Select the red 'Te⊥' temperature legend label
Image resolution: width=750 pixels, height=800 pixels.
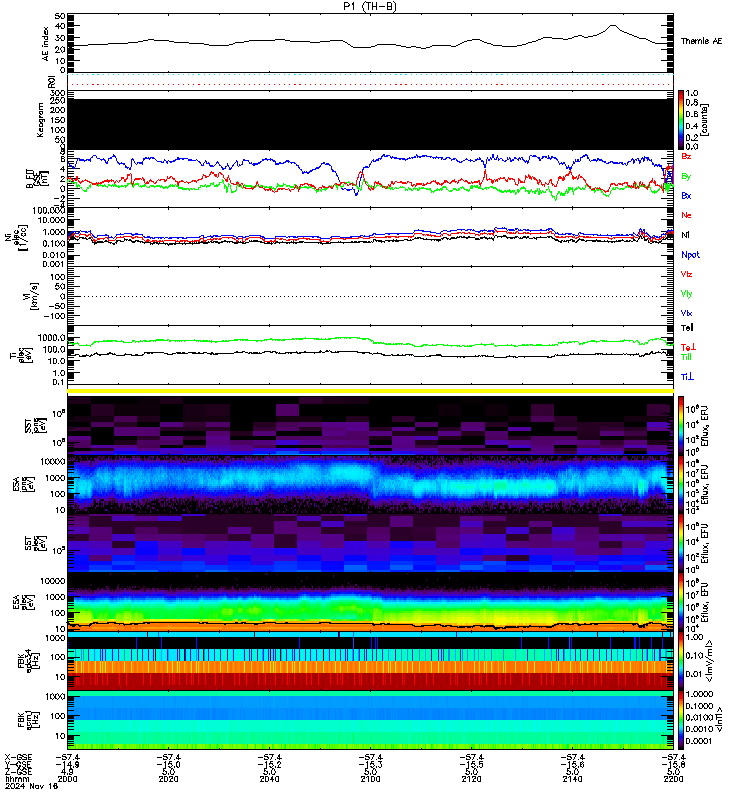688,347
